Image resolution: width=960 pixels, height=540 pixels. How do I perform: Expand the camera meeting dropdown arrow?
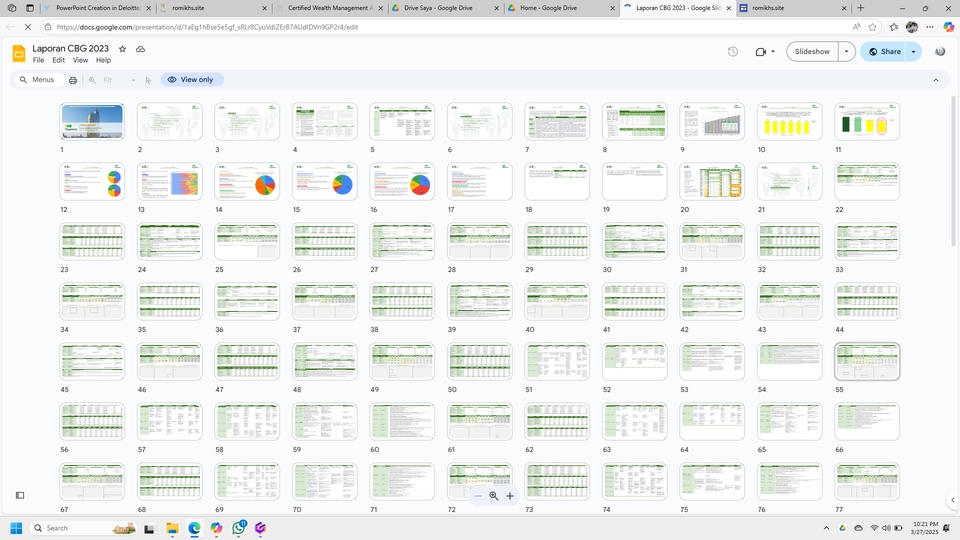pos(773,51)
